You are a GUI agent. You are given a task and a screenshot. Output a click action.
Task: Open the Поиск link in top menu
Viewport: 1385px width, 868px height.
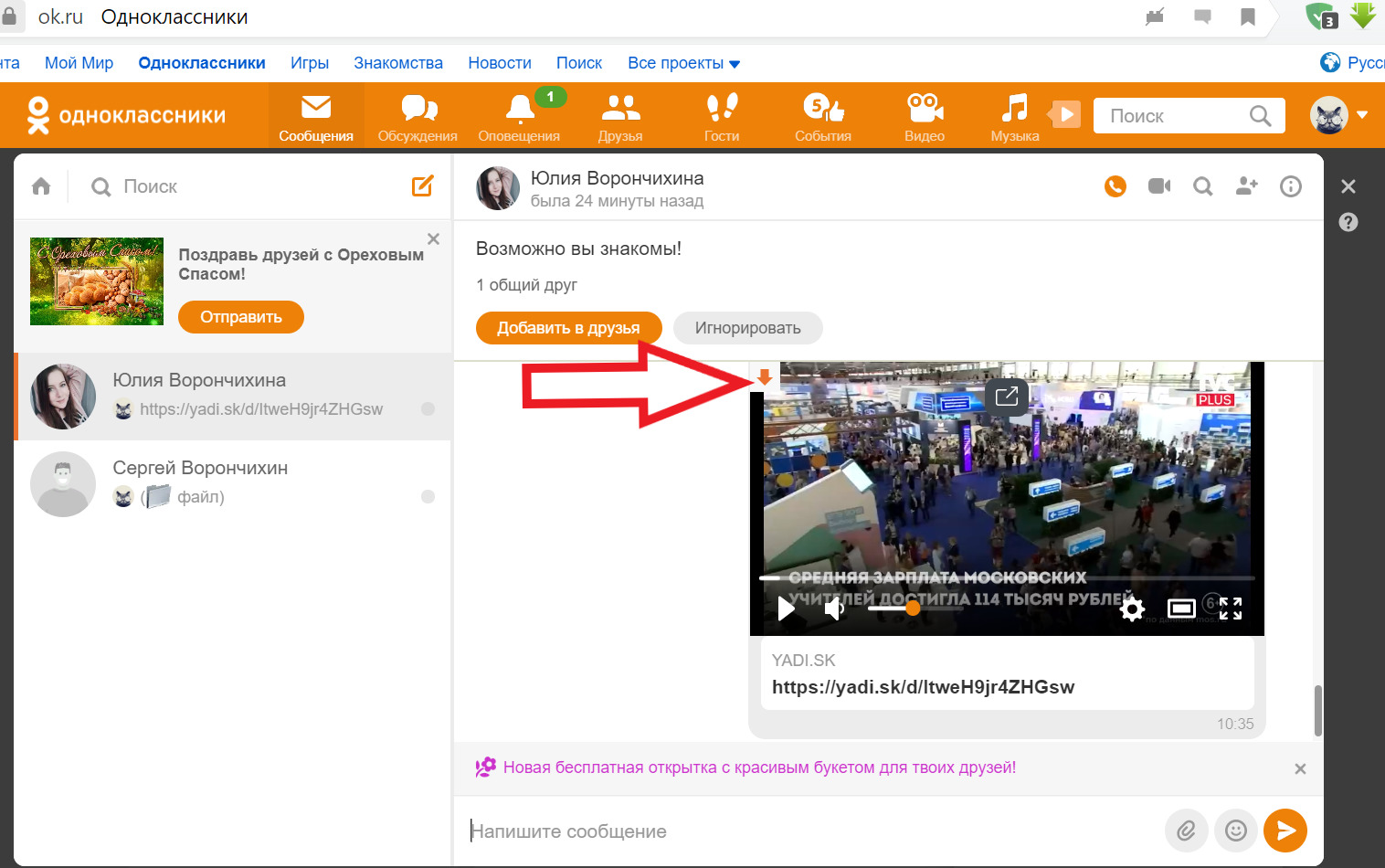579,63
